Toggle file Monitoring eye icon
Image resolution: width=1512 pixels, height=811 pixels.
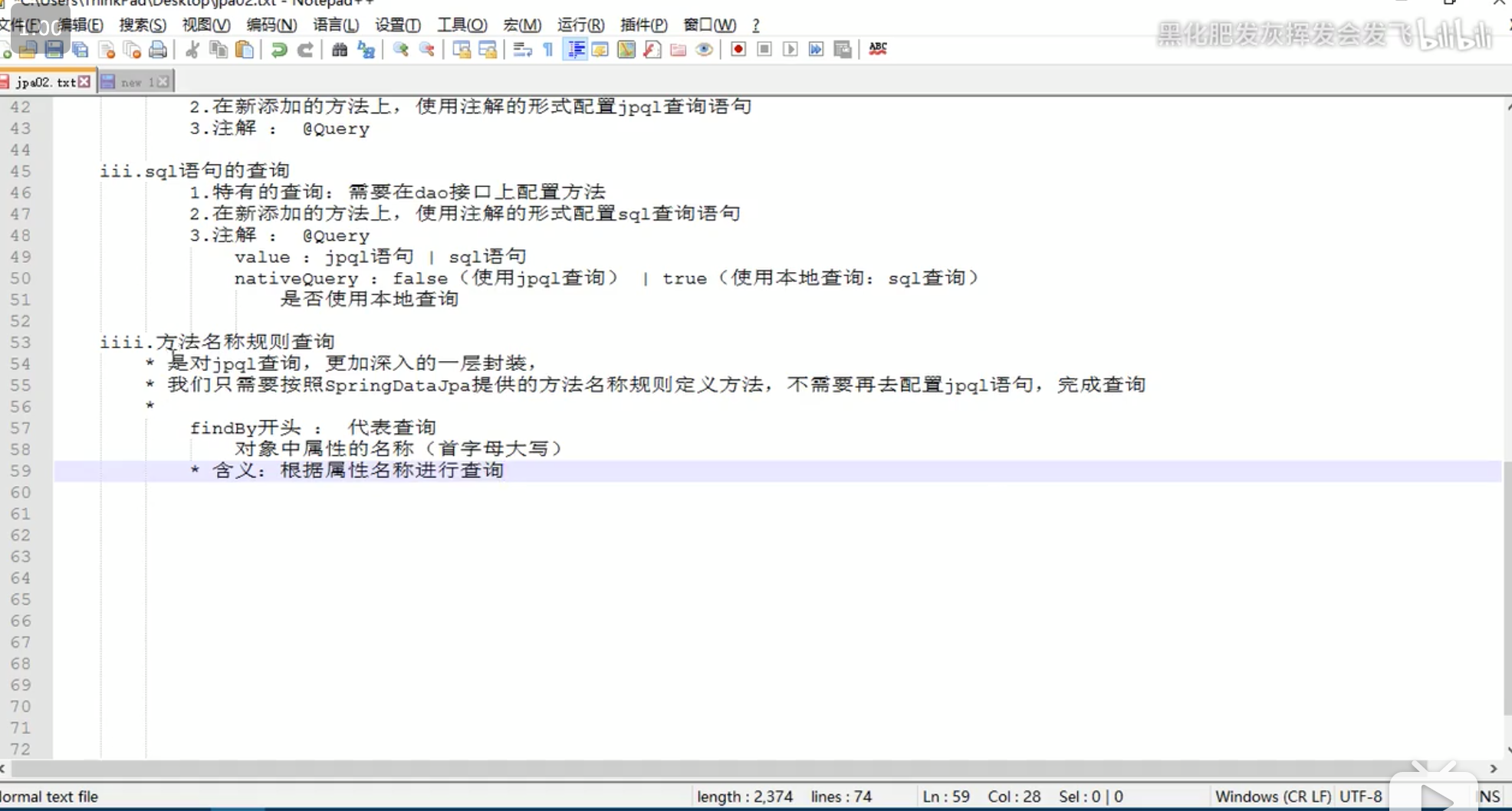[704, 50]
